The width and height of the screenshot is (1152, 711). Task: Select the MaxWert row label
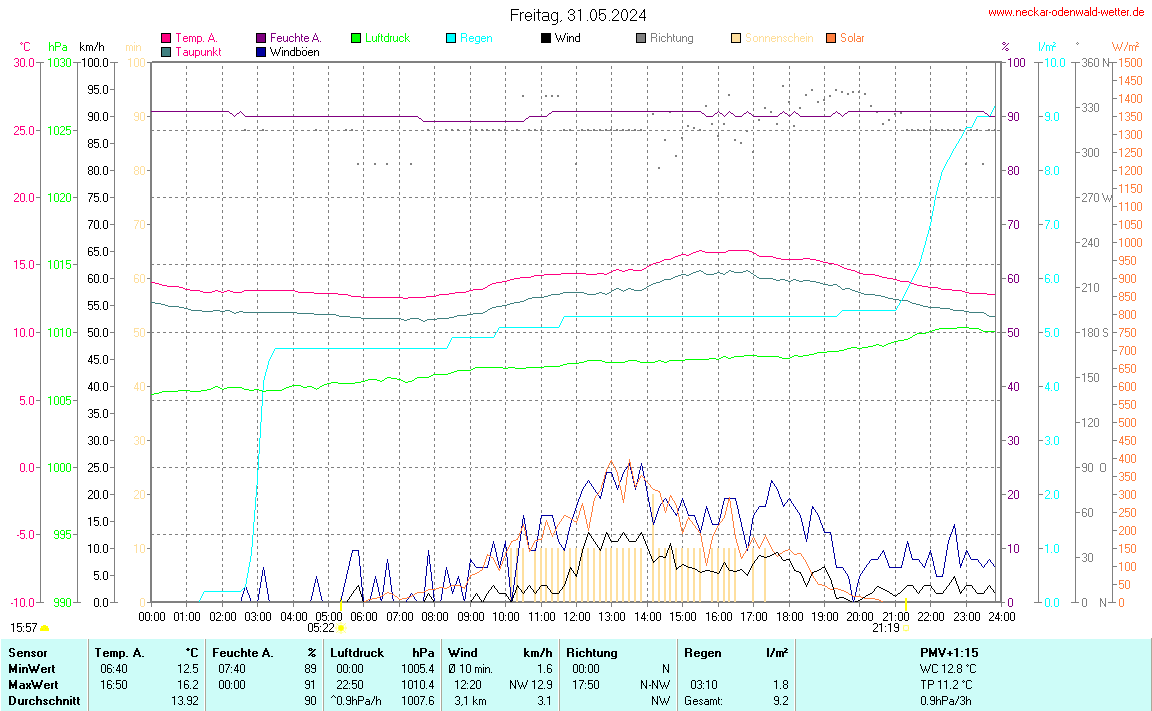click(x=31, y=684)
